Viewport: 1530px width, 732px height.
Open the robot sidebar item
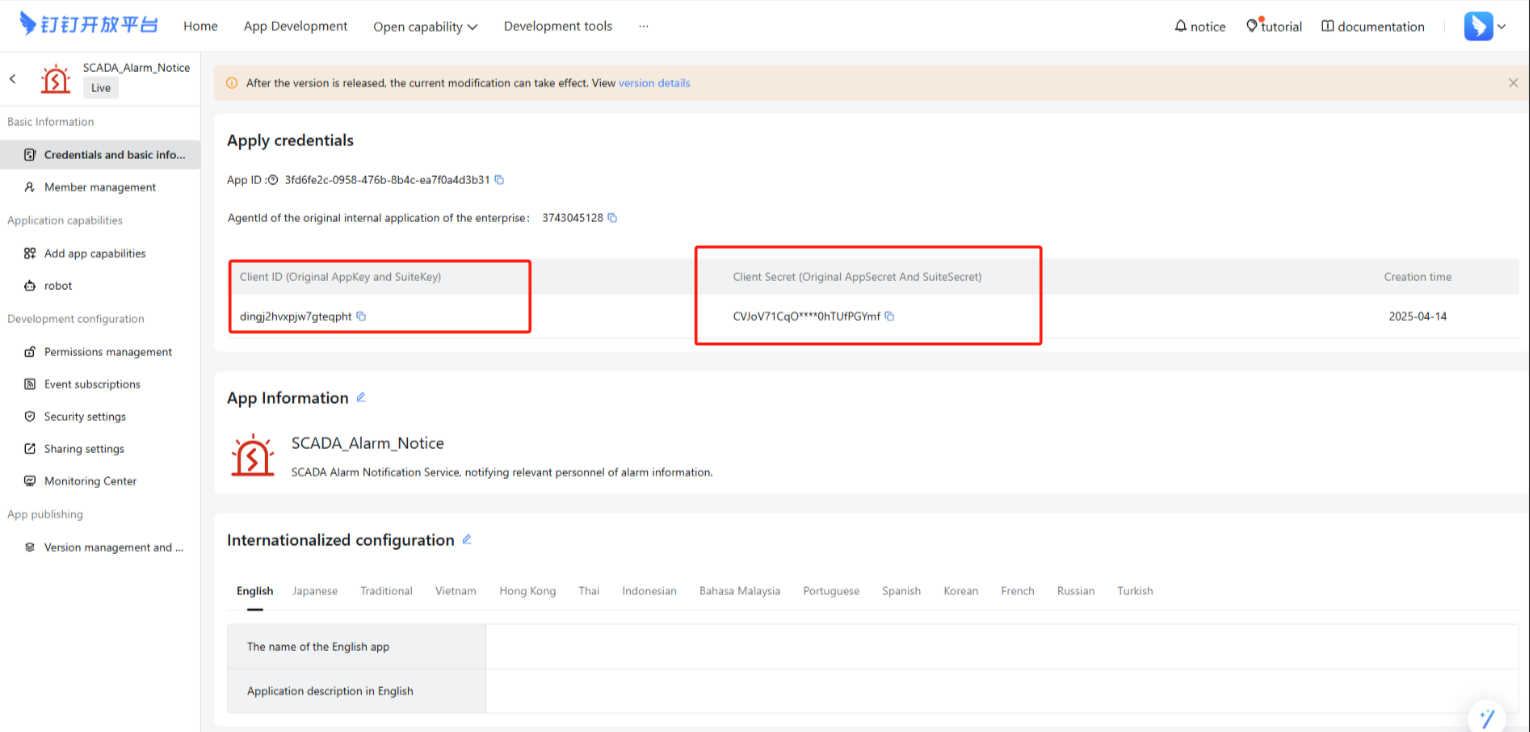click(58, 286)
